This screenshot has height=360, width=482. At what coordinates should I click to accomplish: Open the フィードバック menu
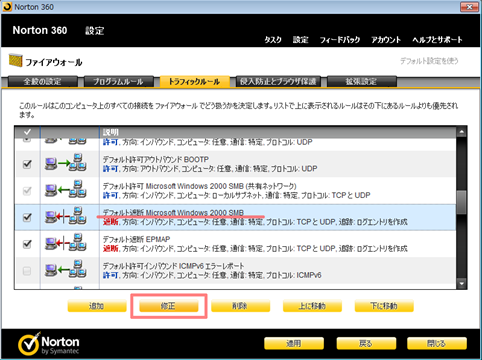point(340,40)
